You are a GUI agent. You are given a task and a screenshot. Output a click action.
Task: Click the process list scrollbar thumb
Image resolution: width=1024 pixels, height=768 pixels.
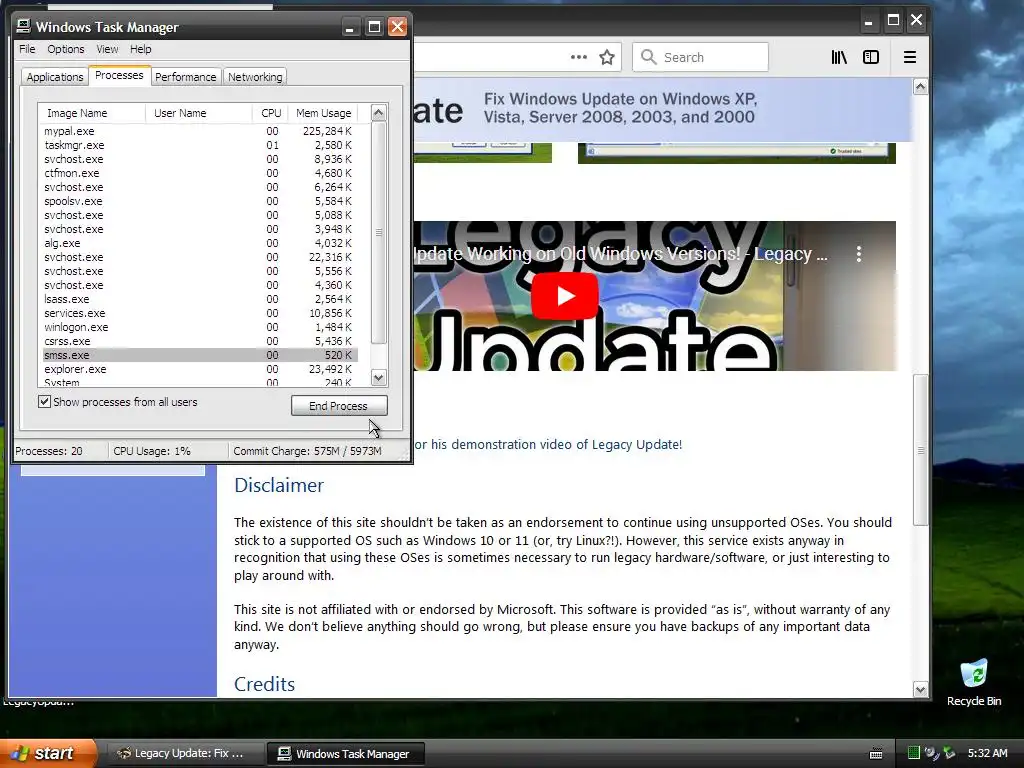(x=379, y=232)
